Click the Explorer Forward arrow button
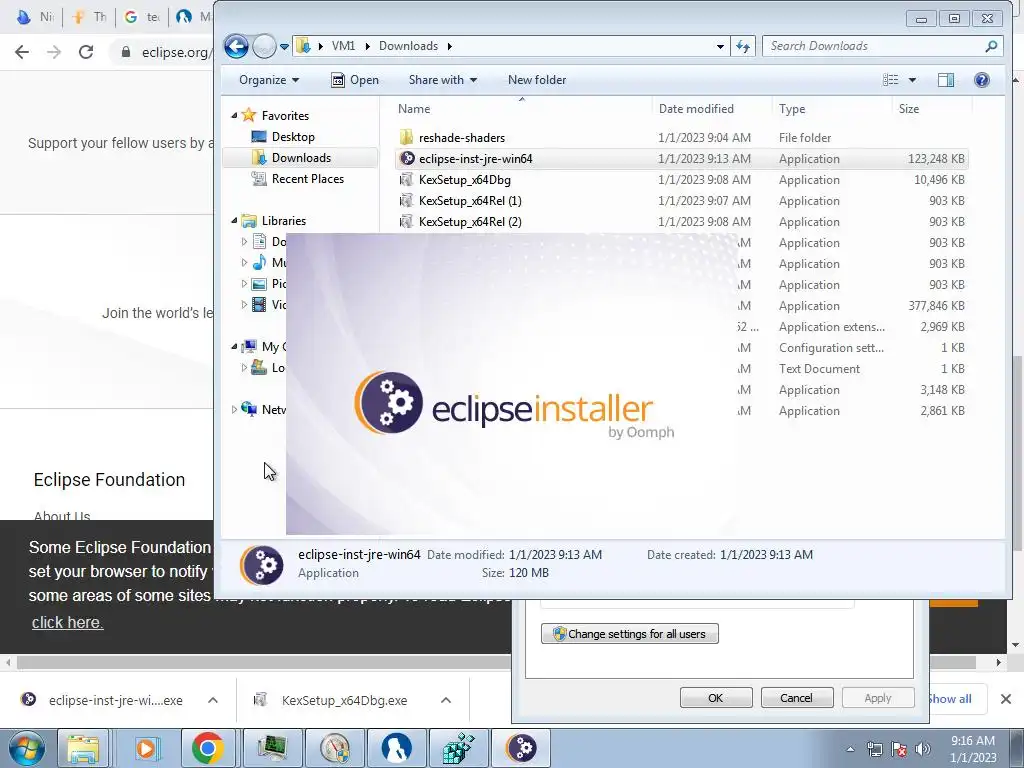 tap(264, 46)
